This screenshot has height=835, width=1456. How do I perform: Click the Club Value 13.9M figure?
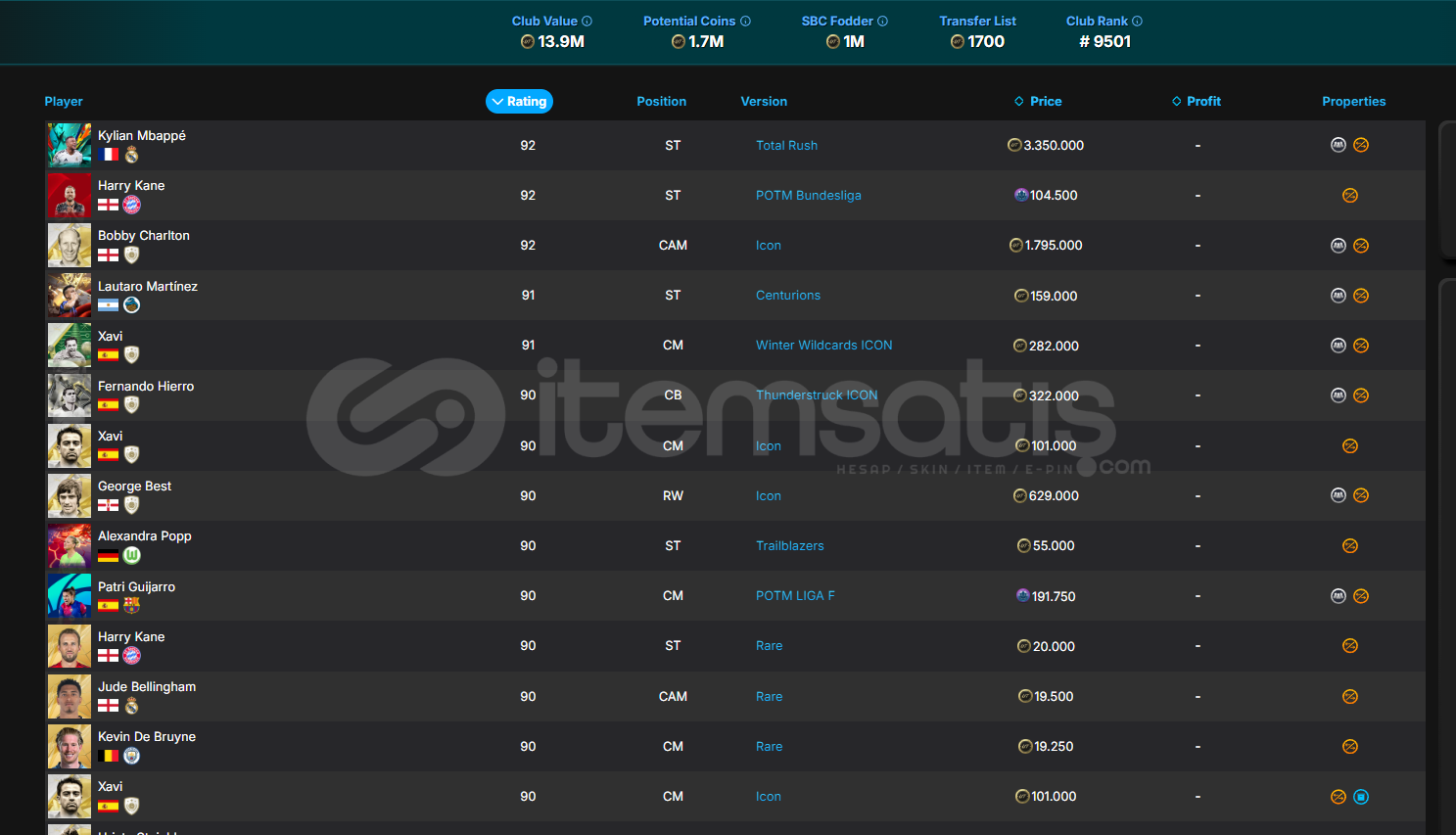[561, 41]
